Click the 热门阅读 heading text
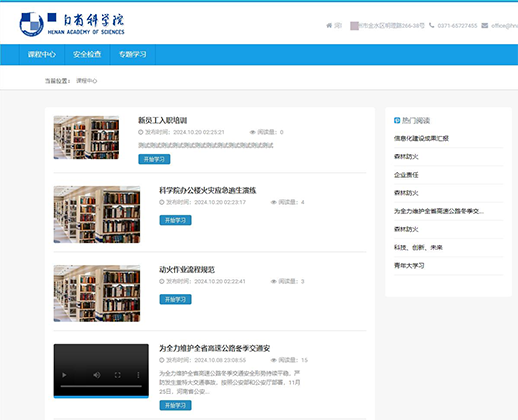Viewport: 518px width, 420px height. click(416, 120)
